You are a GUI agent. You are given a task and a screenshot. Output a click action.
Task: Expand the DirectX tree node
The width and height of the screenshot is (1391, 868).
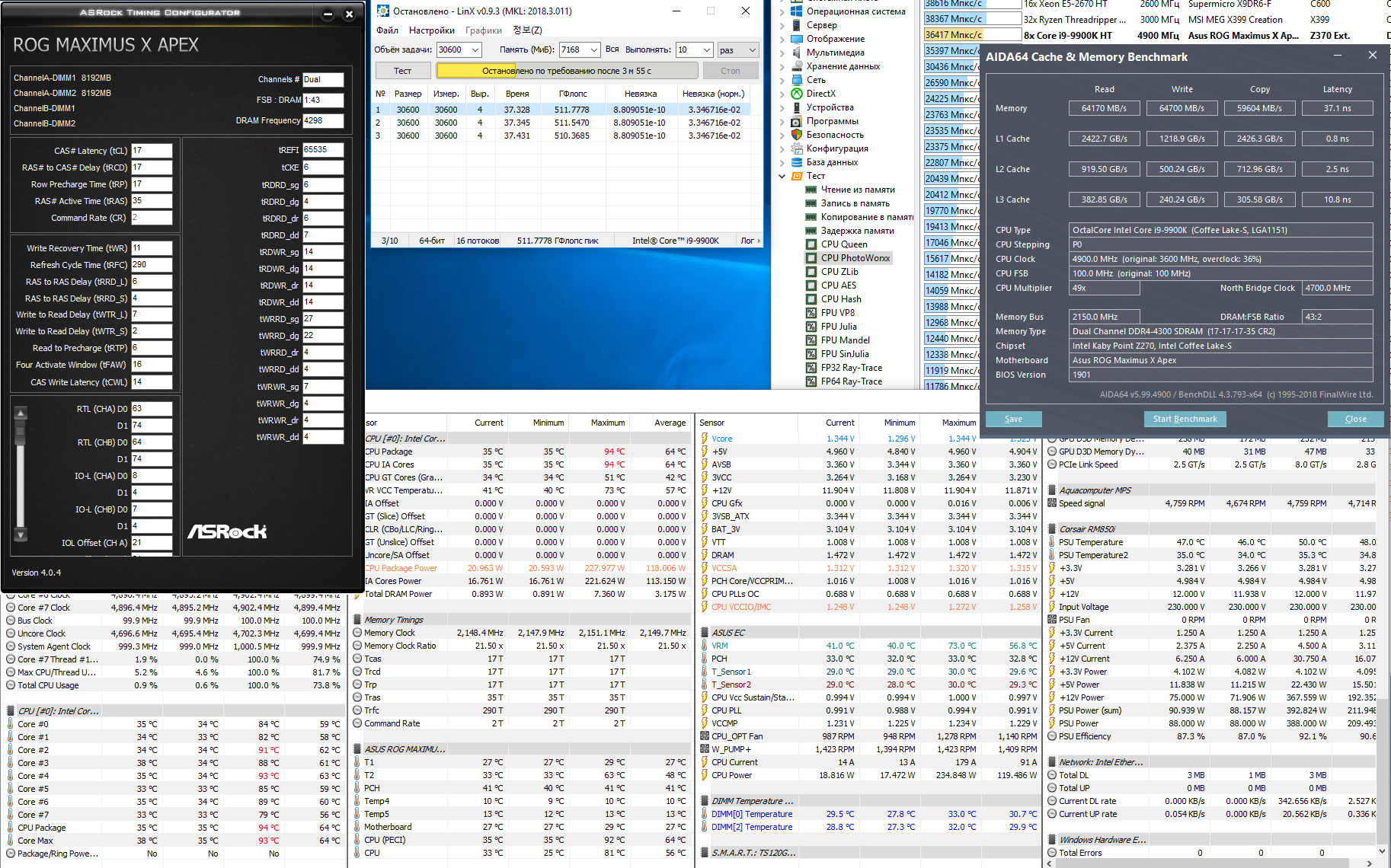pos(782,94)
